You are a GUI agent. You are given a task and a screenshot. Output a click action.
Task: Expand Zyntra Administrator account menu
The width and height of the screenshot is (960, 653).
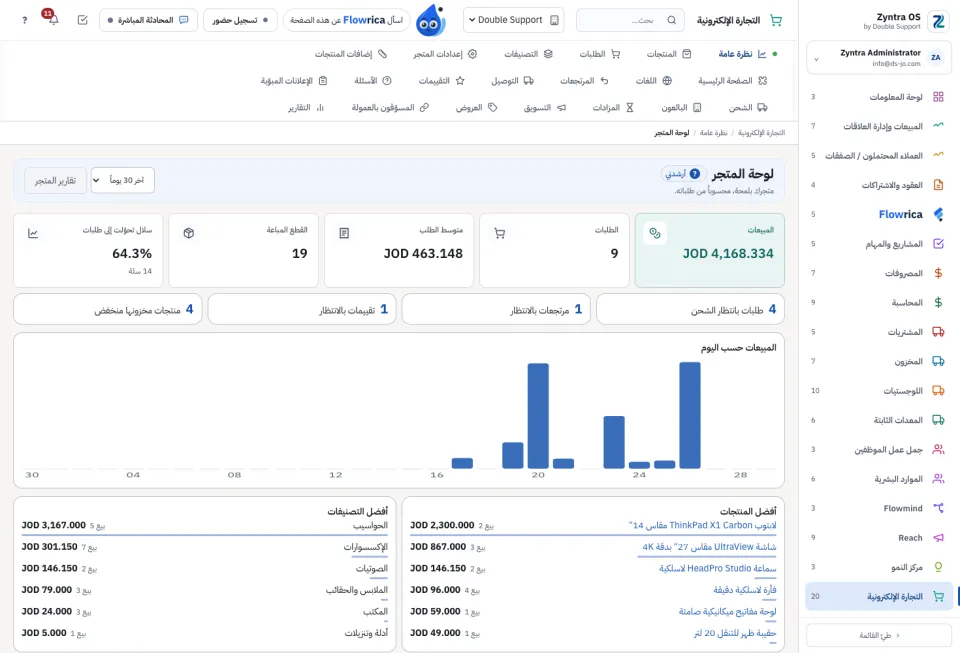(879, 58)
